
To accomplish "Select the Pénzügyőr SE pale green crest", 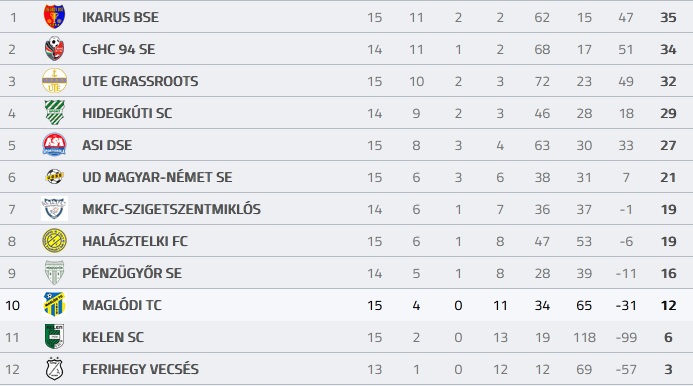I will pyautogui.click(x=54, y=273).
